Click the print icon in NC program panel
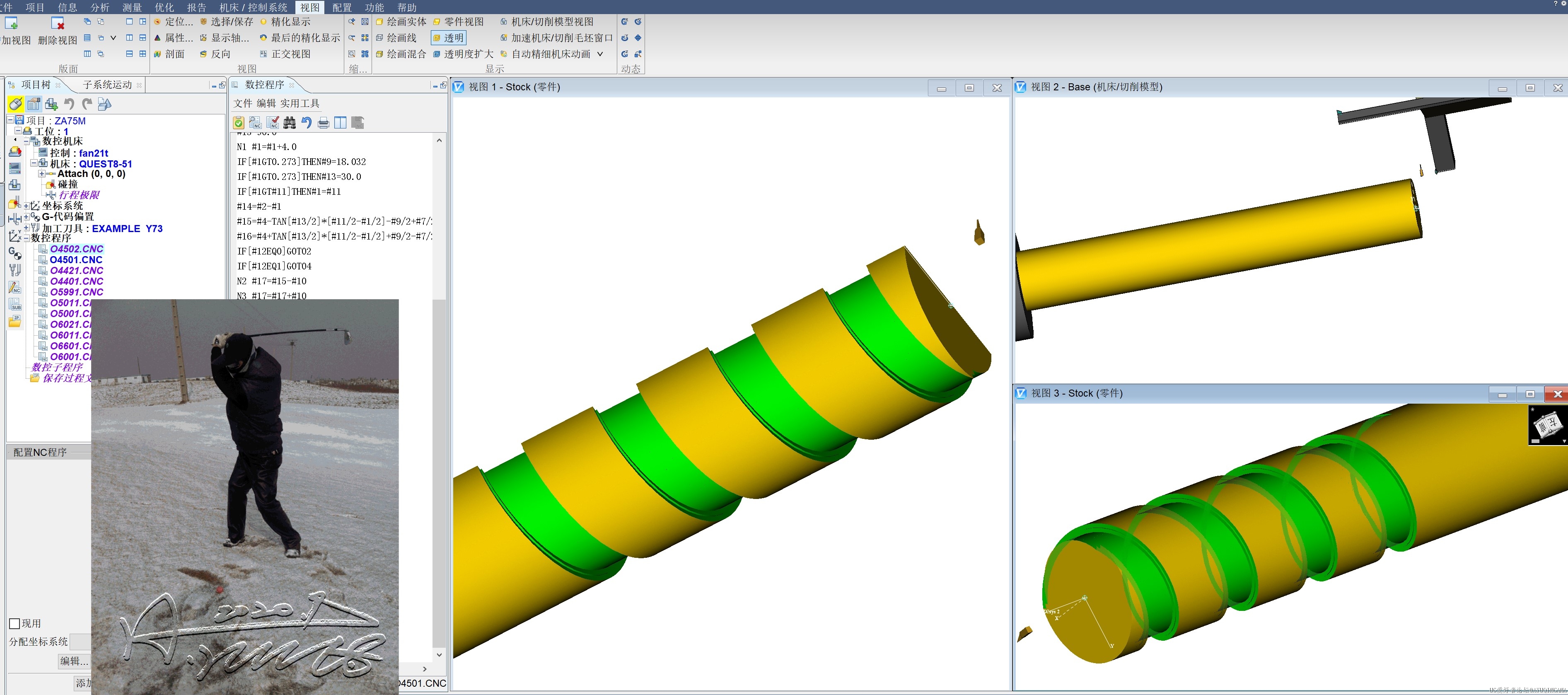 (323, 123)
